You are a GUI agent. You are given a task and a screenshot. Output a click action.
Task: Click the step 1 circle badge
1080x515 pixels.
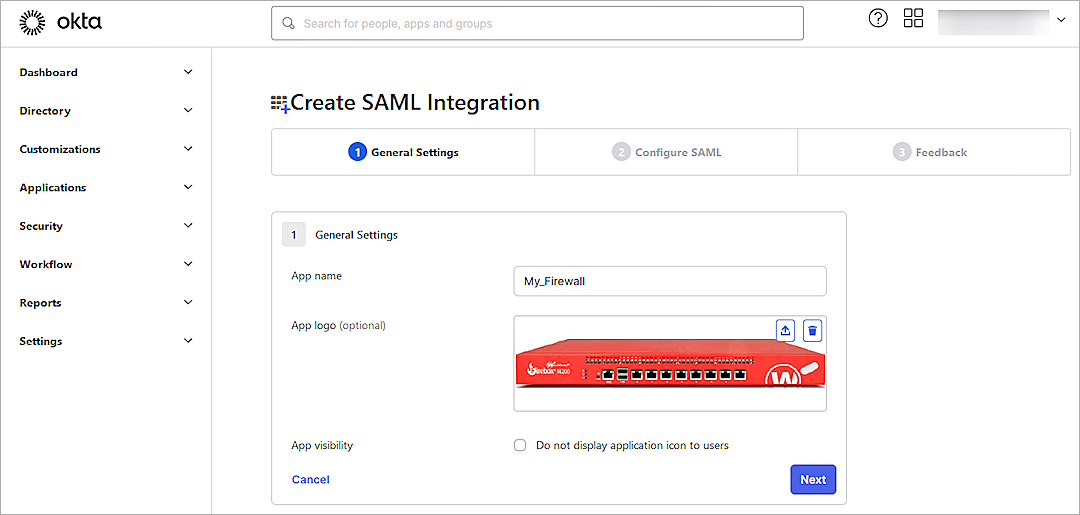[357, 152]
